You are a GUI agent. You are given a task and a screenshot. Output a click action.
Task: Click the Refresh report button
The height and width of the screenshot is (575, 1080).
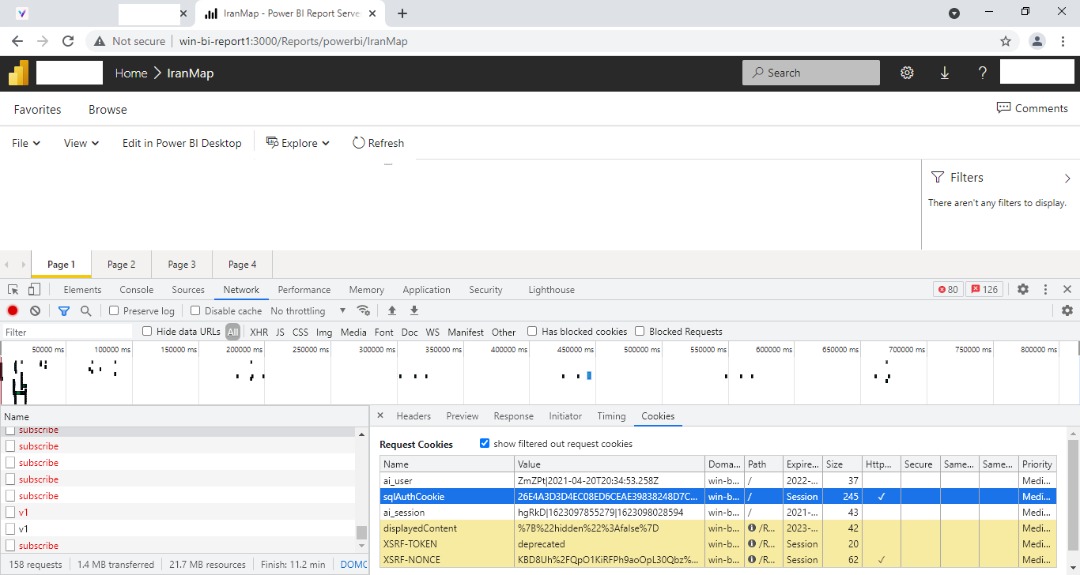tap(378, 143)
